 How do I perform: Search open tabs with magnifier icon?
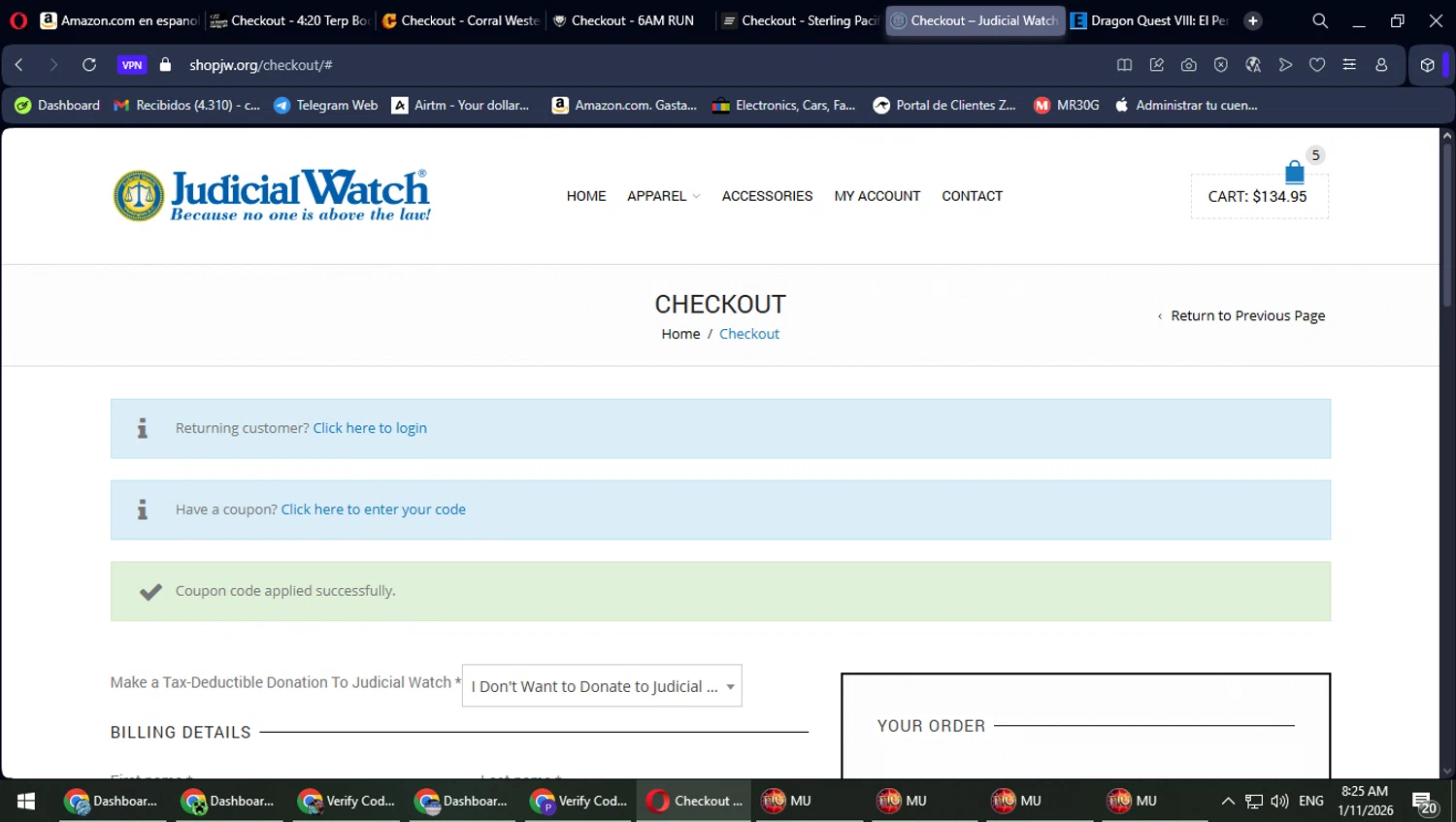(x=1320, y=20)
